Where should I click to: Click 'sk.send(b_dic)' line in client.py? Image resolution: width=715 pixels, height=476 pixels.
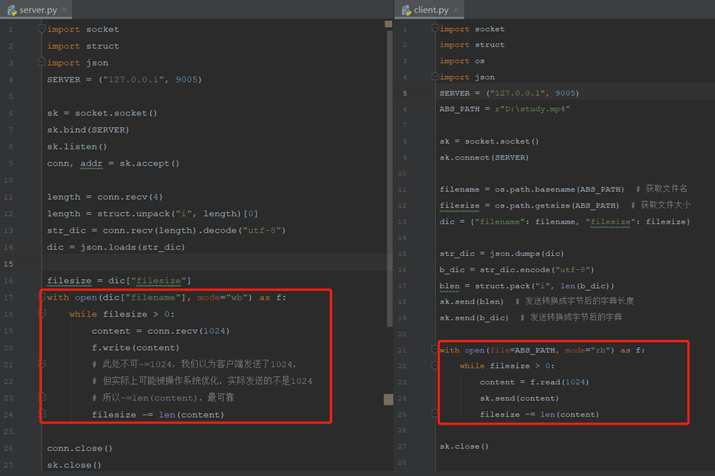[474, 318]
